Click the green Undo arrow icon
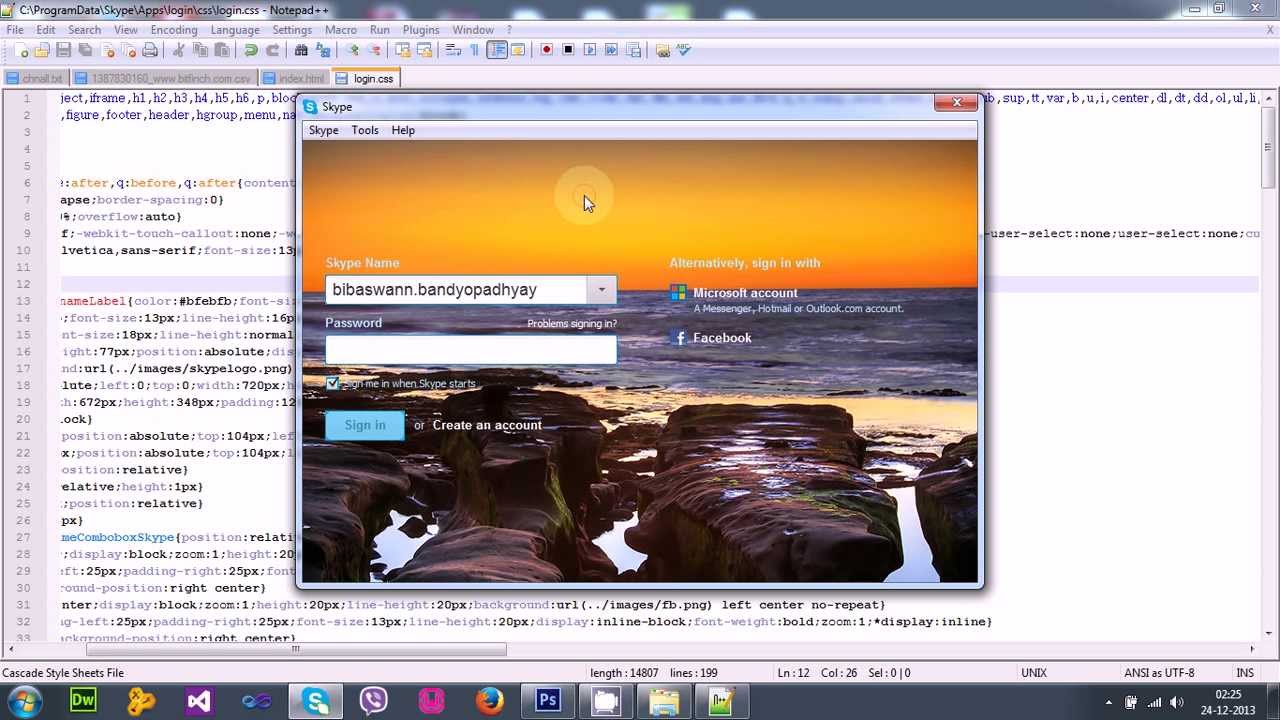1280x720 pixels. click(251, 50)
